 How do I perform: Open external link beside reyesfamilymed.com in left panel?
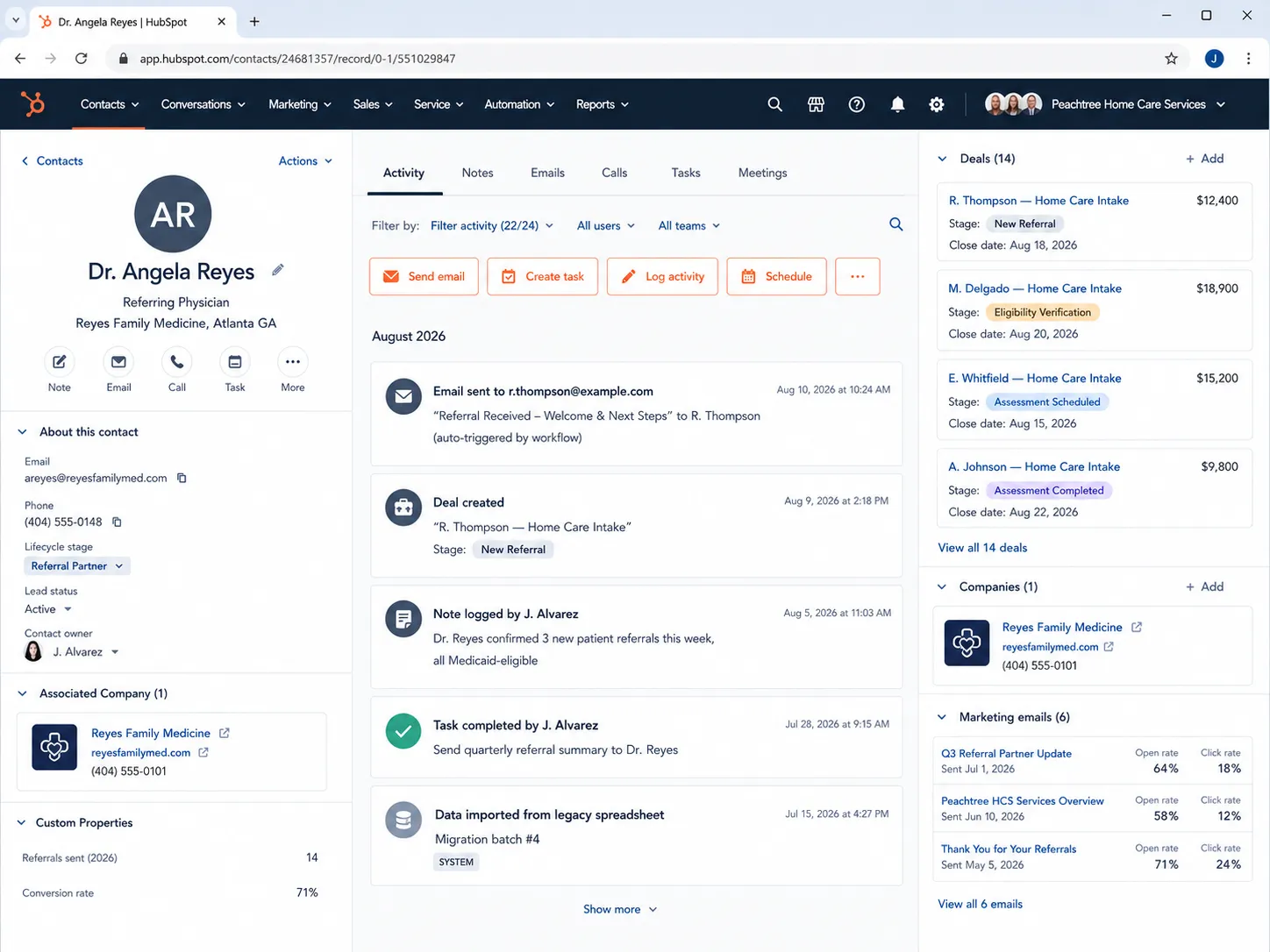click(x=203, y=752)
